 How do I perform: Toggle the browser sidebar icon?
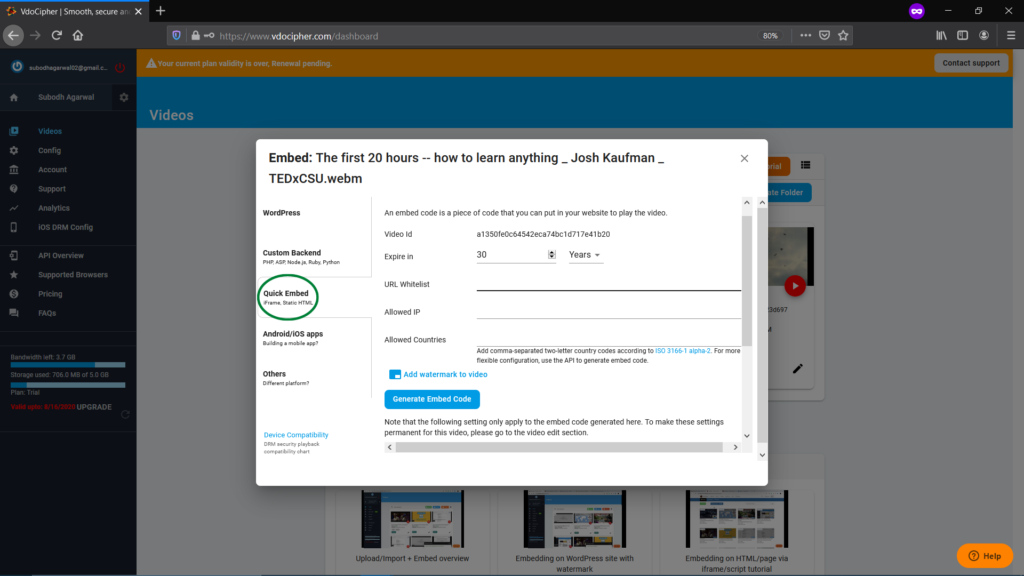(963, 36)
